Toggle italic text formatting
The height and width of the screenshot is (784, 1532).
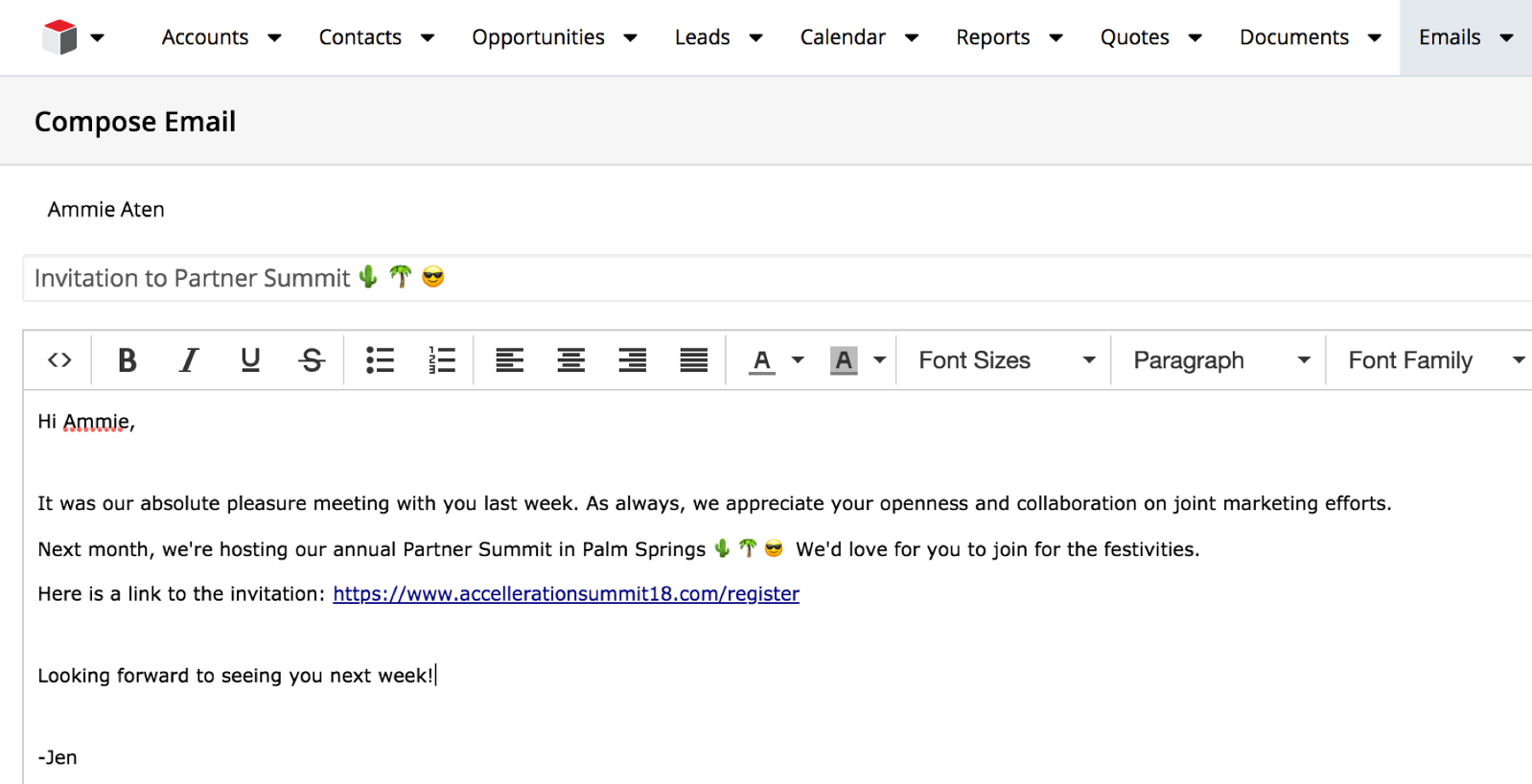(x=189, y=360)
